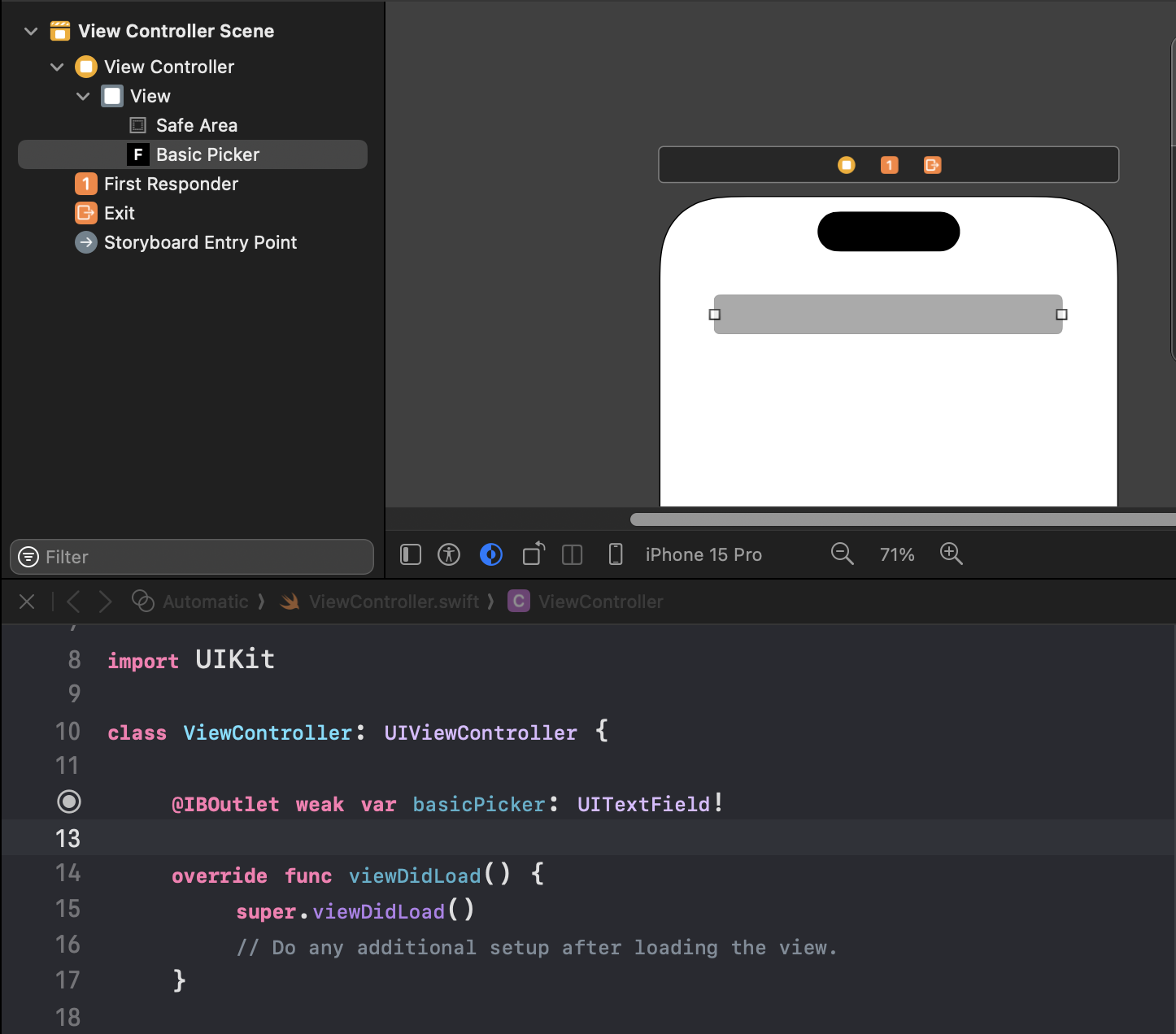Click the Swift file icon in the jump bar

click(x=290, y=602)
